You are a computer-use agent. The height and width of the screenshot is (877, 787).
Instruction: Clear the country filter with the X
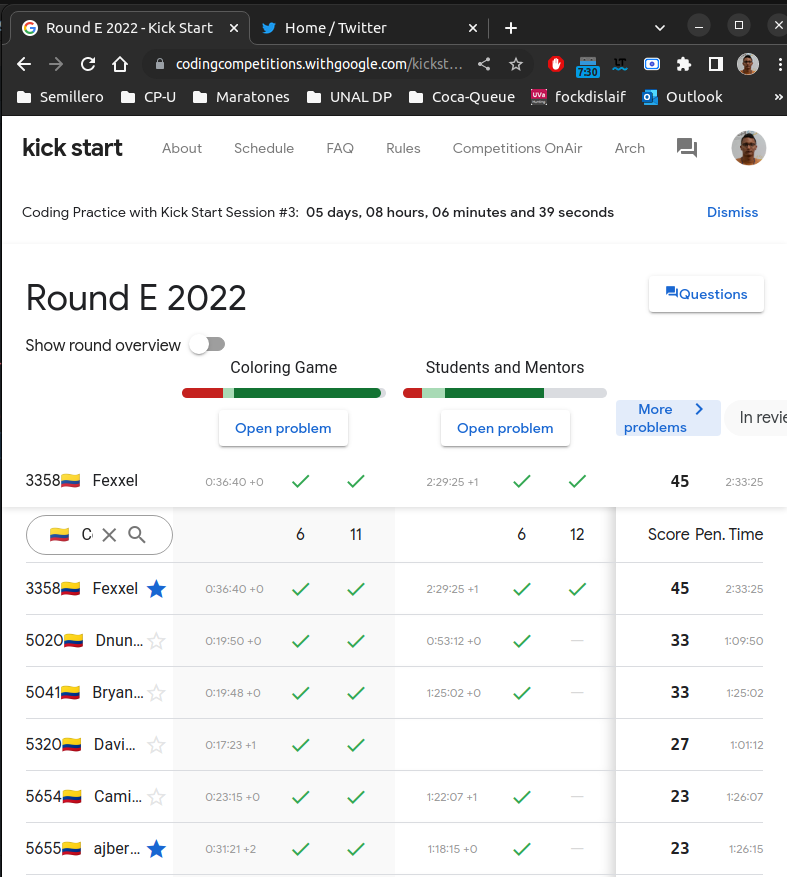pyautogui.click(x=110, y=535)
